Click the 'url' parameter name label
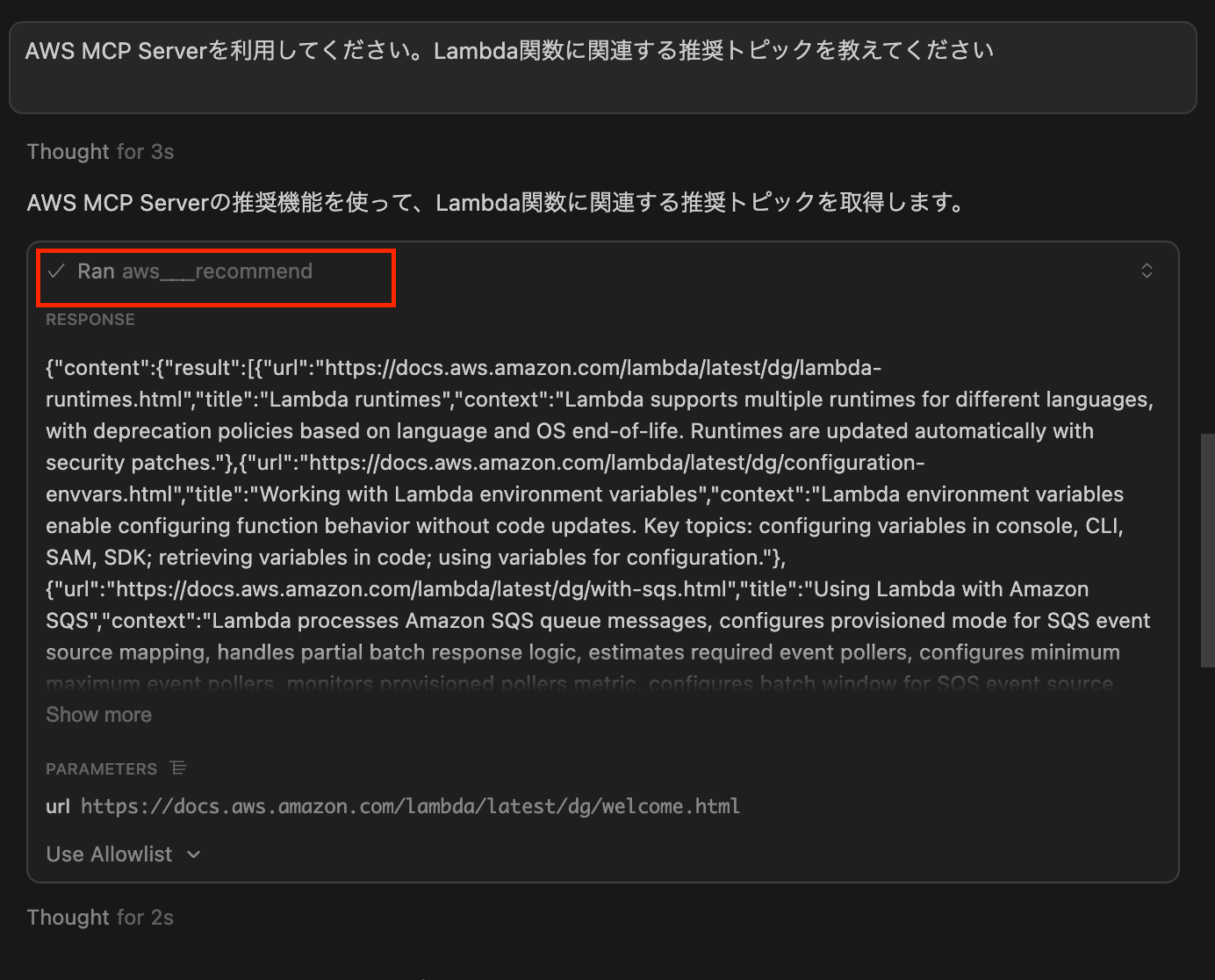 58,806
